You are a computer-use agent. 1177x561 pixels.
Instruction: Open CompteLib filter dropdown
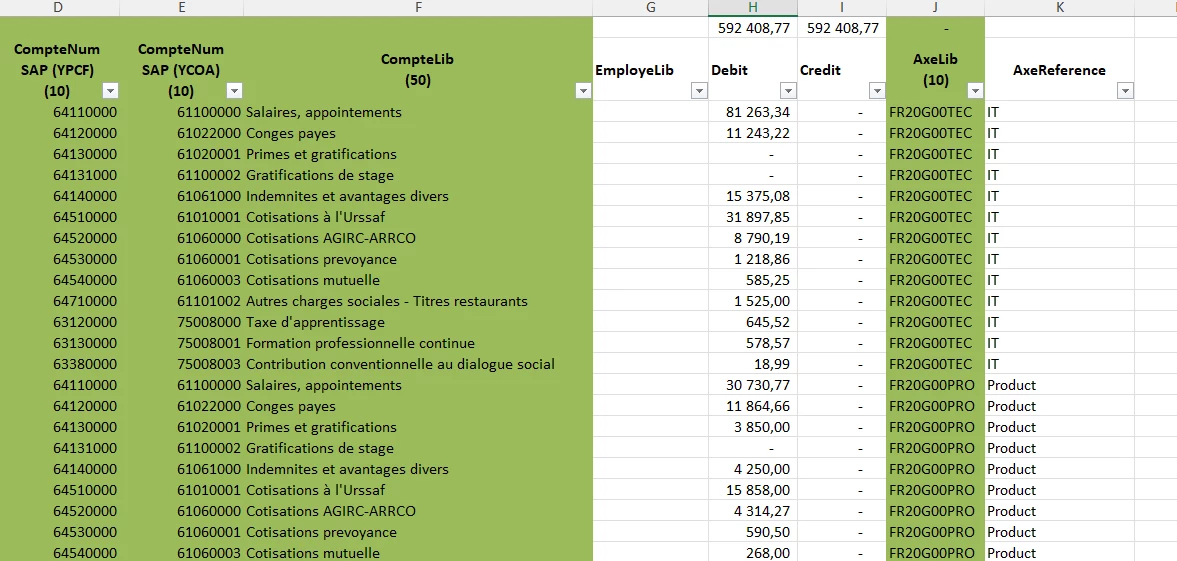(x=582, y=91)
